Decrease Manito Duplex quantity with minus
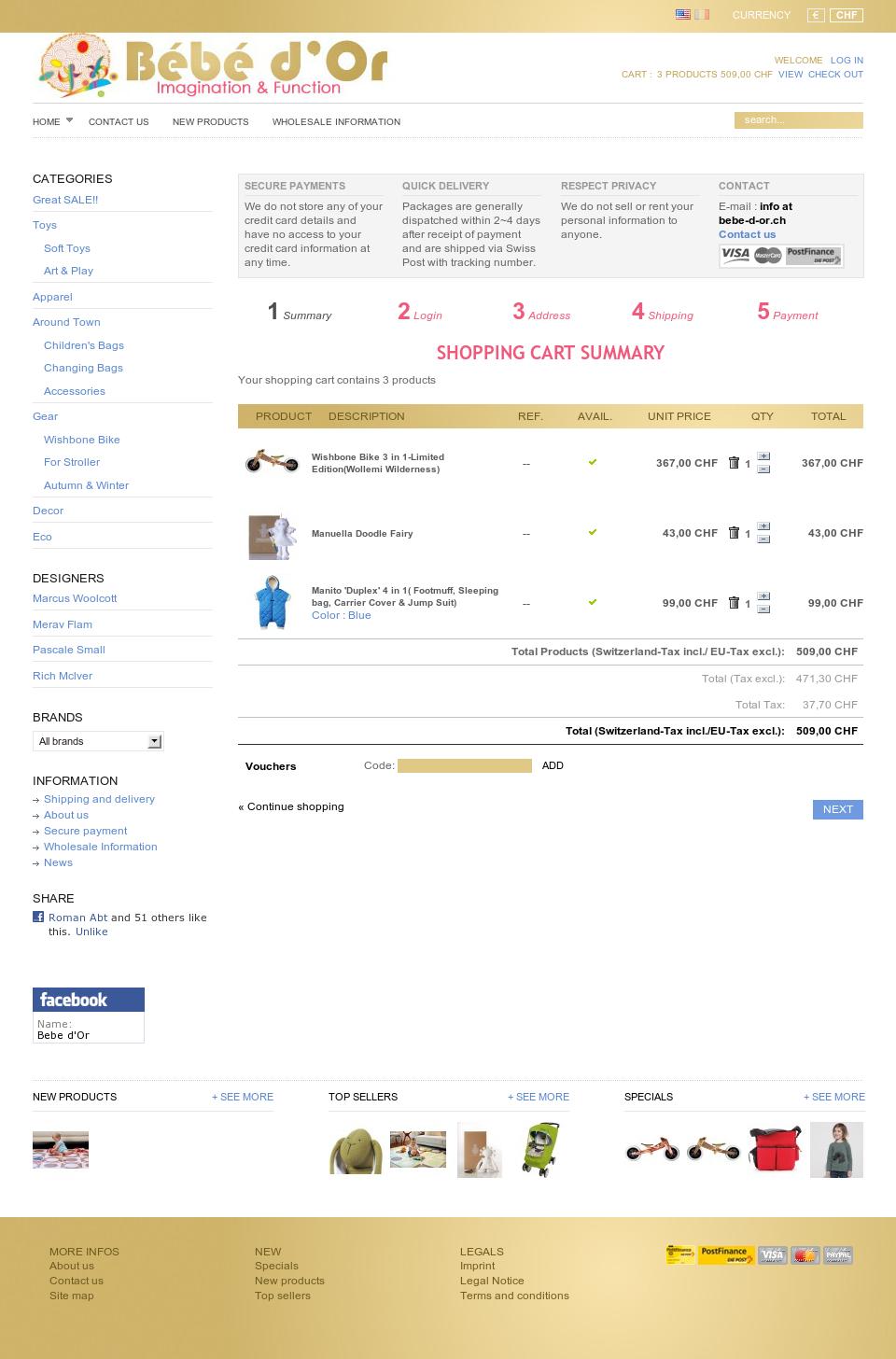 coord(763,609)
